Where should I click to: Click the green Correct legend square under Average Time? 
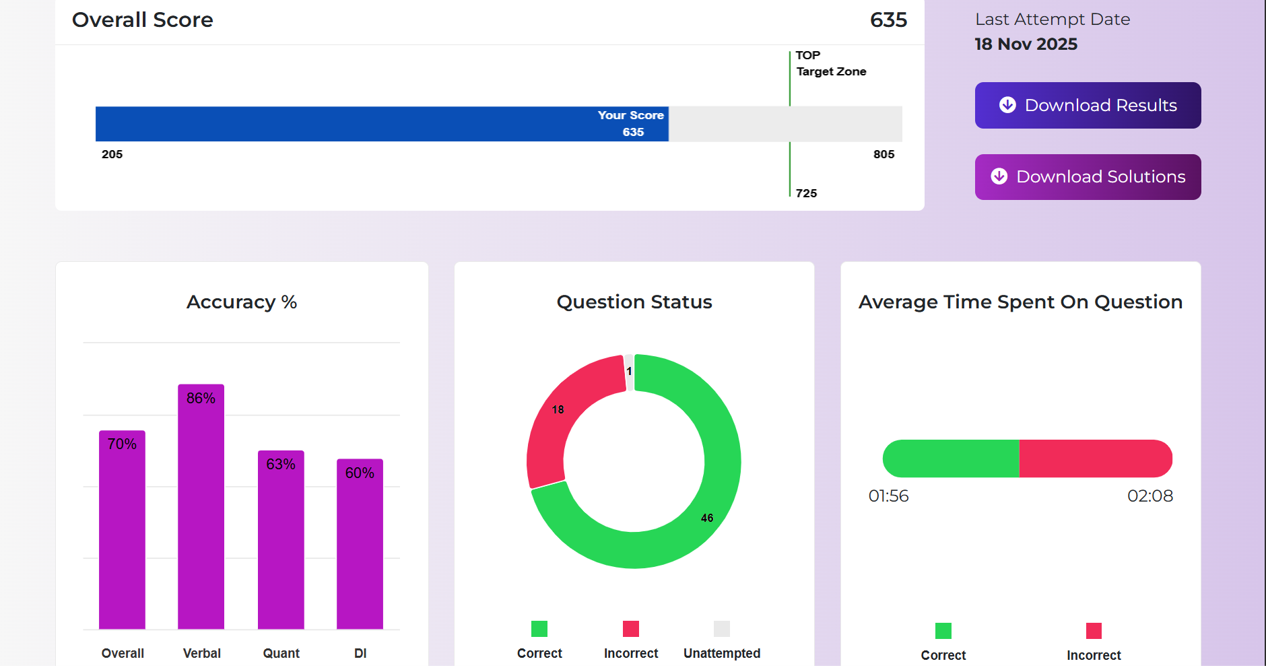pyautogui.click(x=943, y=631)
